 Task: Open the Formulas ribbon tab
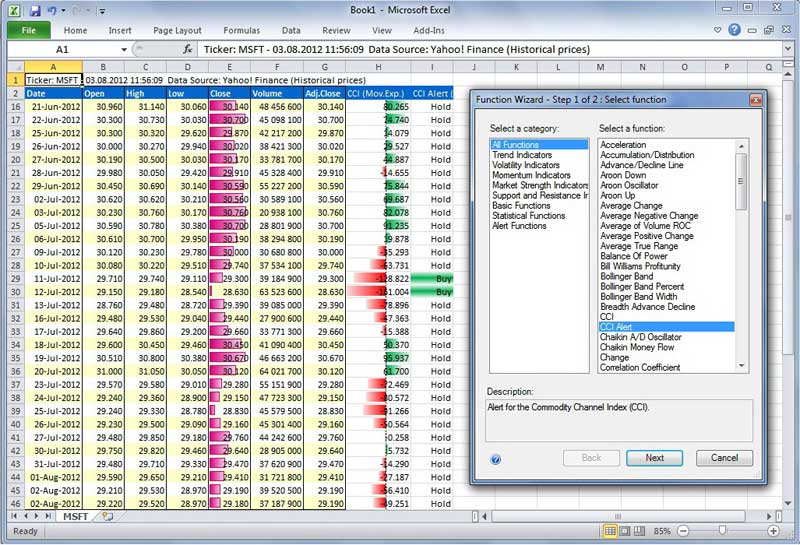click(241, 30)
